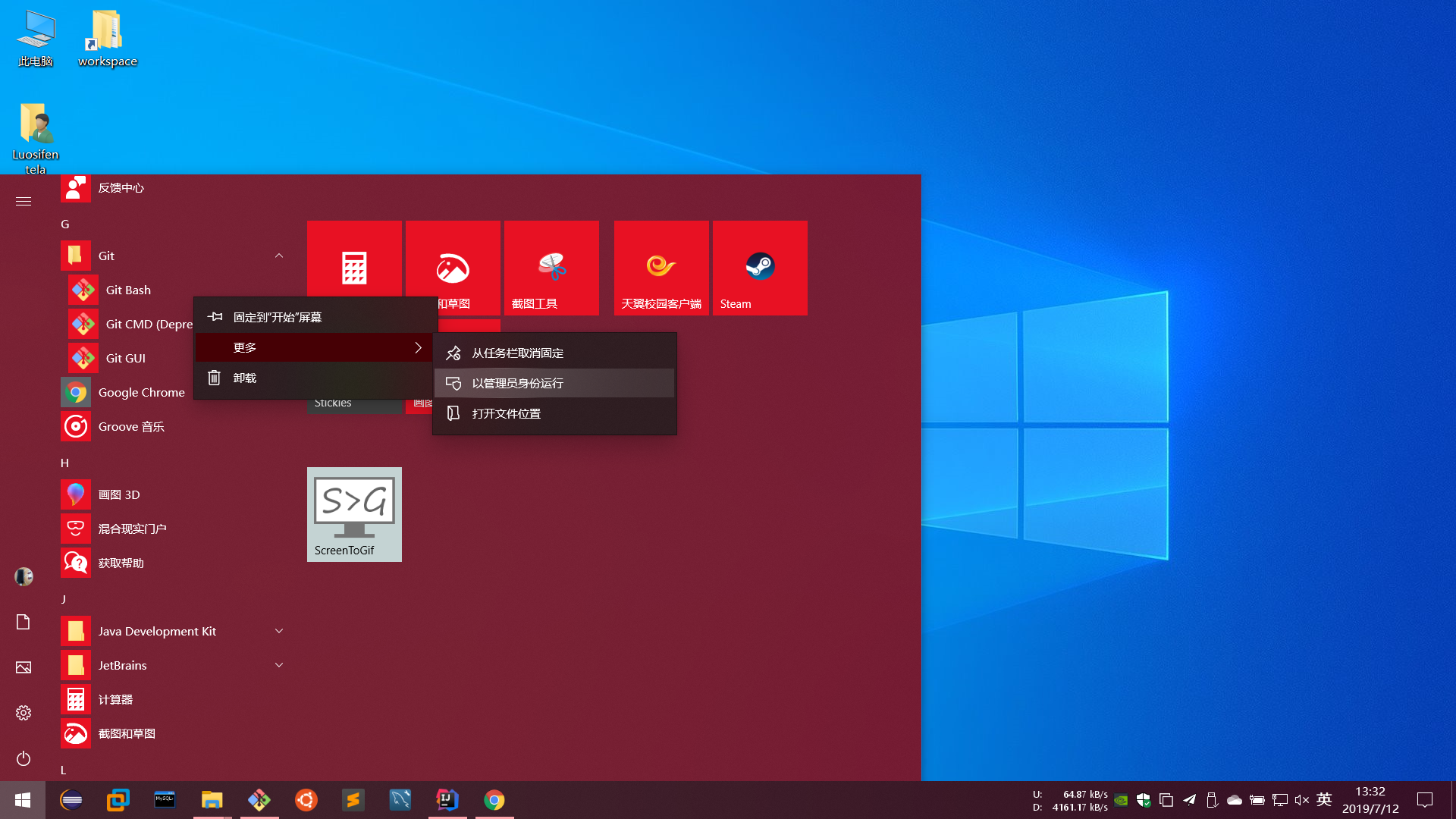Switch the 英 input method indicator in the tray
Screen dimensions: 1456x819
point(1324,799)
